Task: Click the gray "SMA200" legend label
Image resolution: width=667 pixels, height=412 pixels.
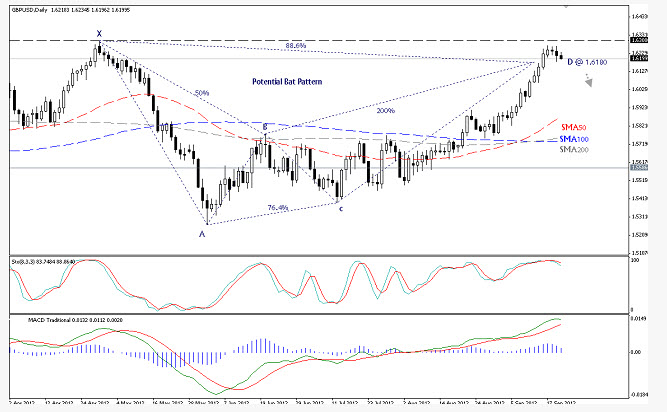Action: point(574,149)
